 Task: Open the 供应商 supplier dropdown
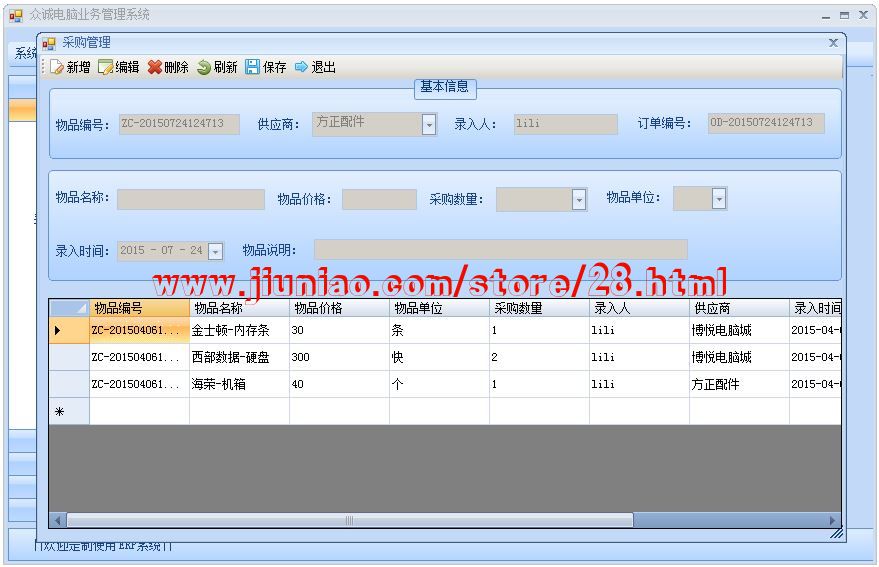tap(429, 124)
